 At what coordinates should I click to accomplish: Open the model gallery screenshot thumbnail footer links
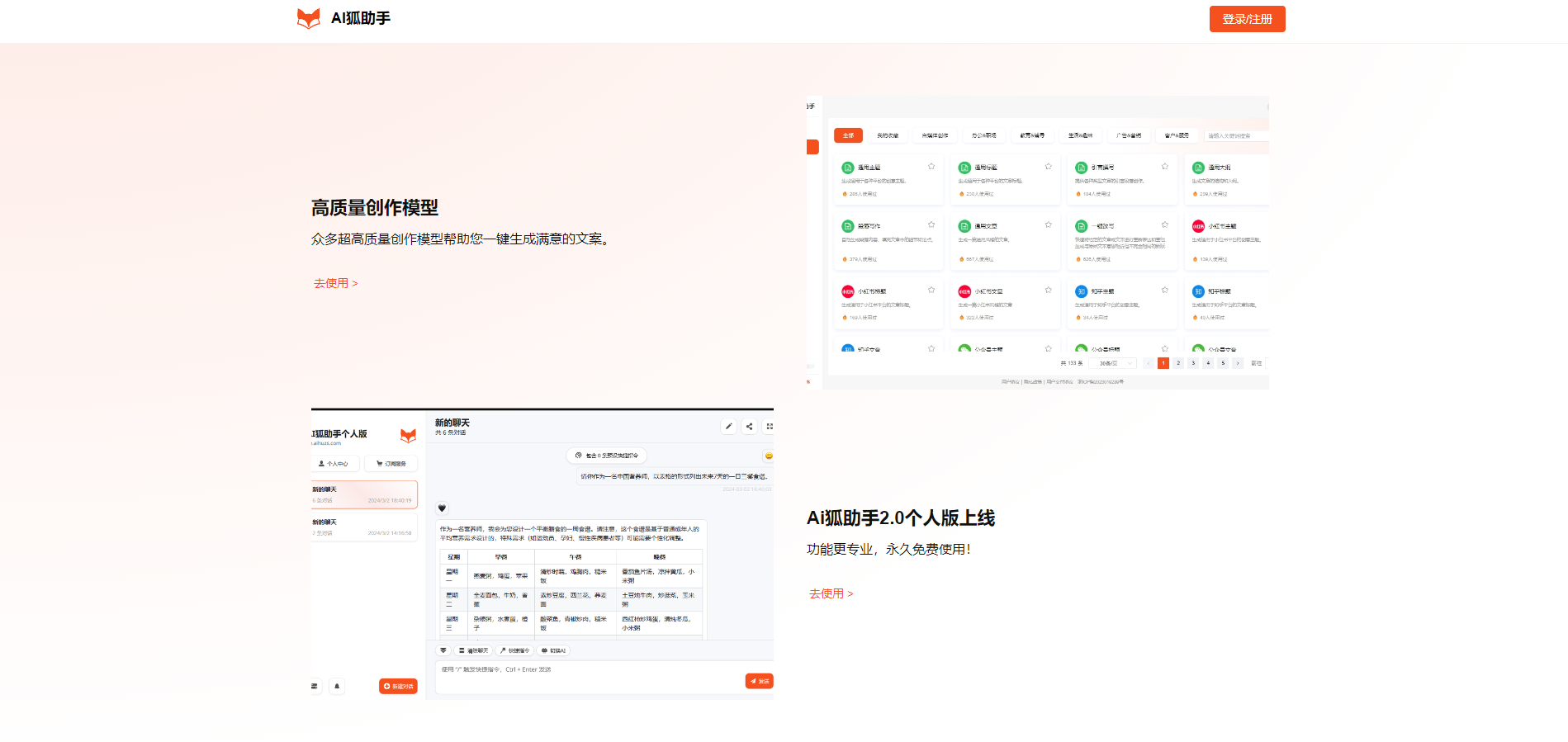pos(1063,382)
